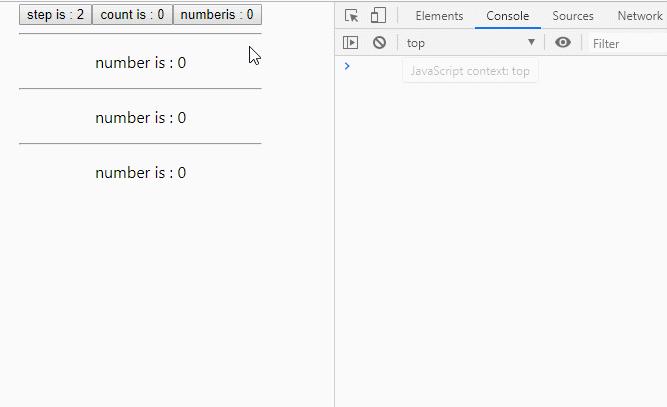
Task: Click the dropdown arrow next to top
Action: 531,43
